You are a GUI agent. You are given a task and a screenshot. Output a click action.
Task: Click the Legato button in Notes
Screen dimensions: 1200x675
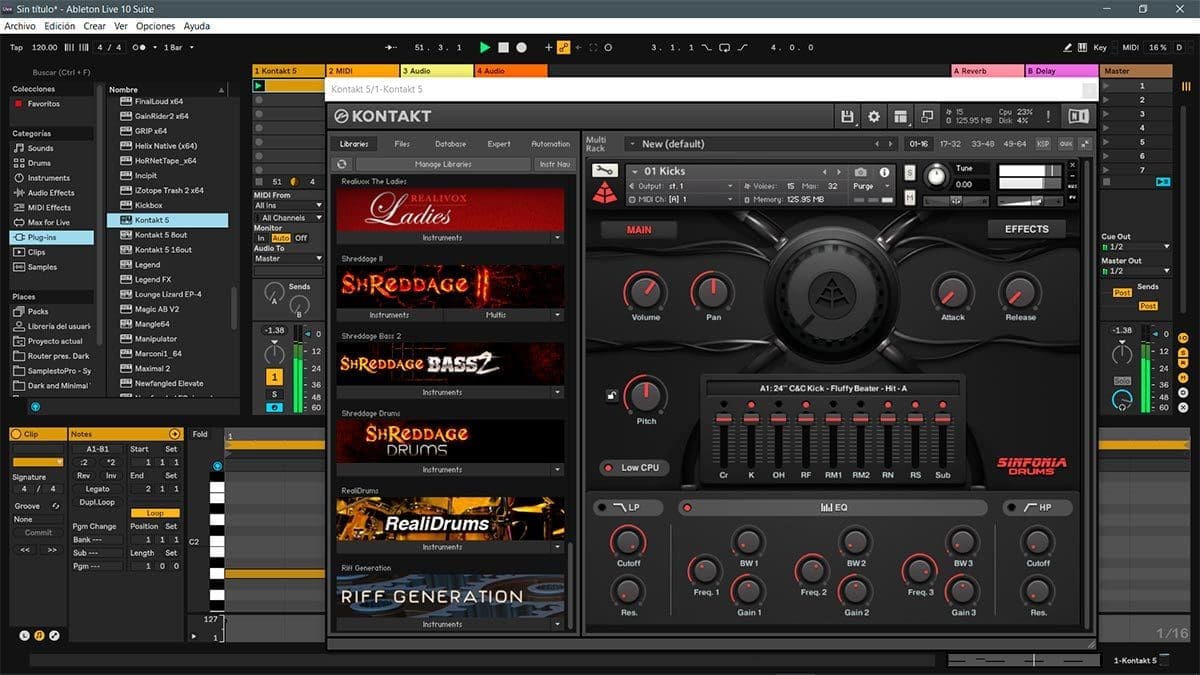point(97,489)
